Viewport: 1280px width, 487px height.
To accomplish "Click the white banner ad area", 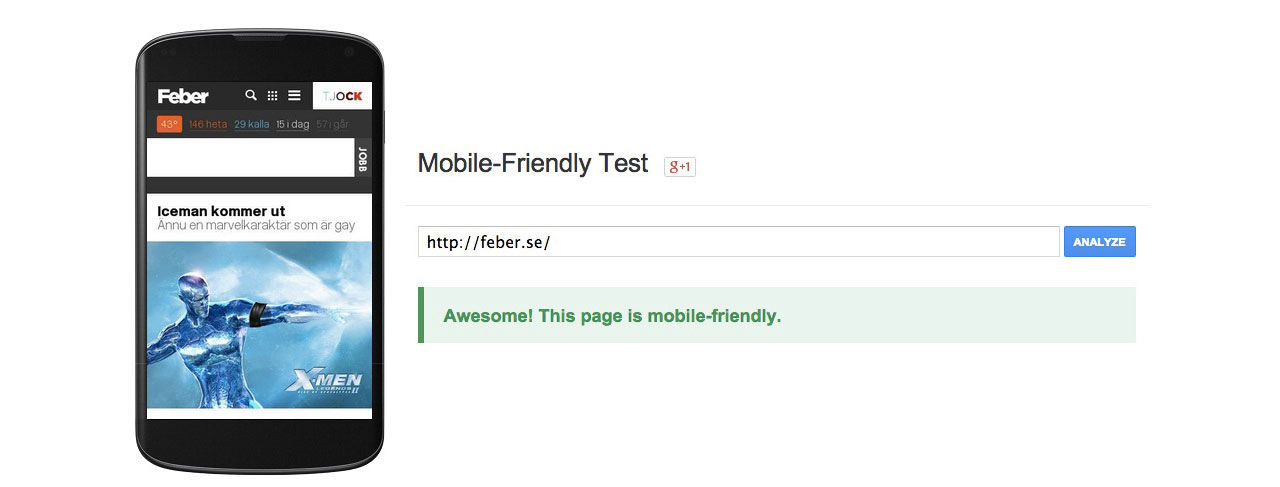I will [250, 158].
